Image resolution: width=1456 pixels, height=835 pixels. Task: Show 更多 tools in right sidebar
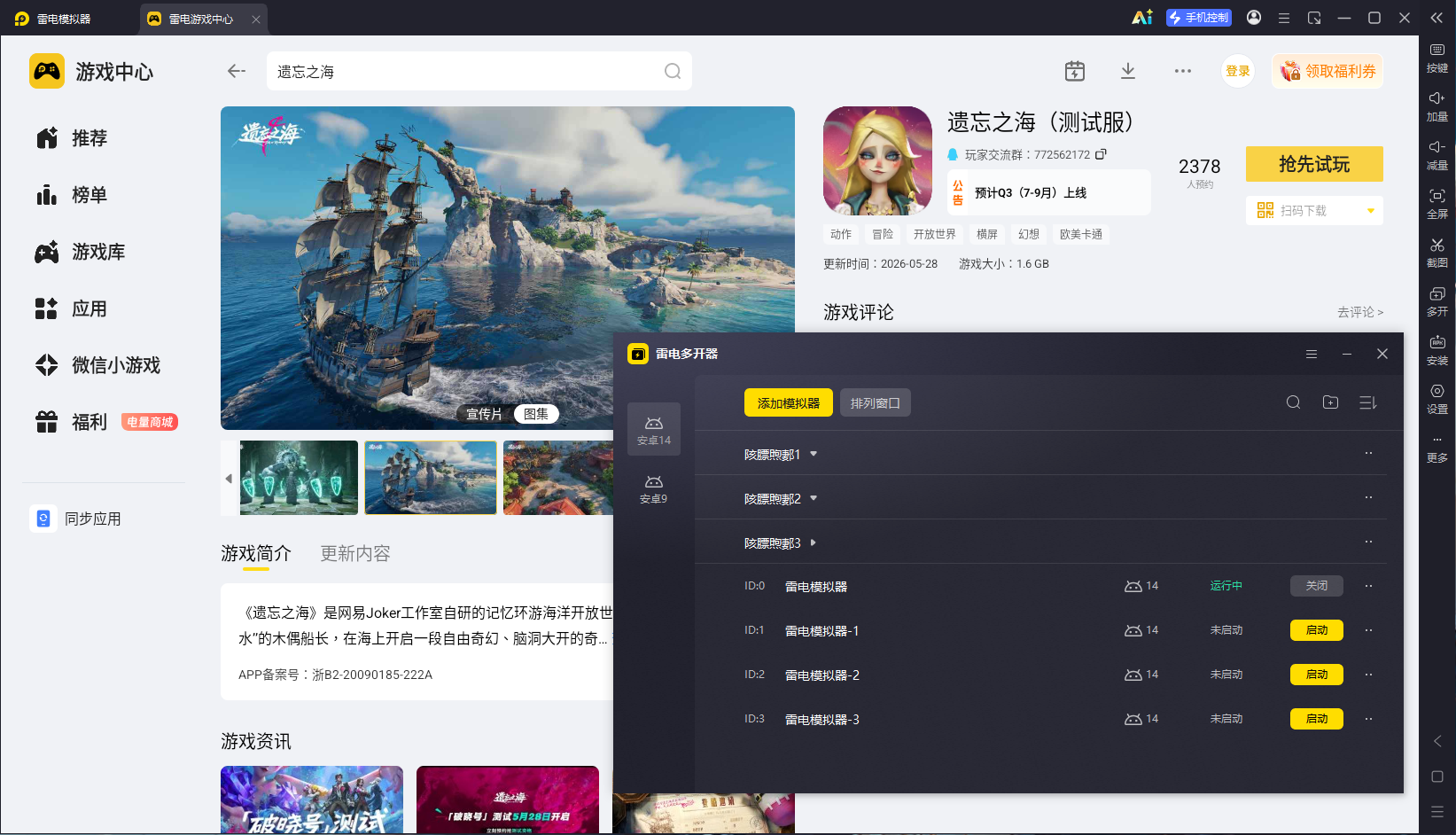pos(1437,448)
